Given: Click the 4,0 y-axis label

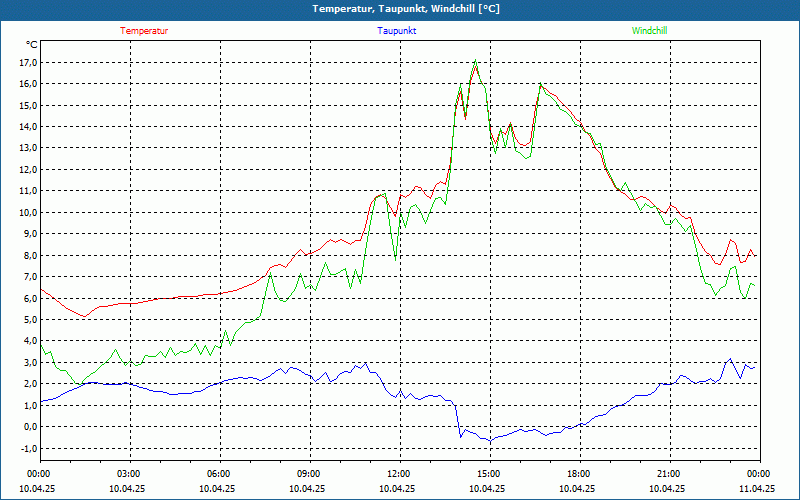Looking at the screenshot, I should point(30,341).
